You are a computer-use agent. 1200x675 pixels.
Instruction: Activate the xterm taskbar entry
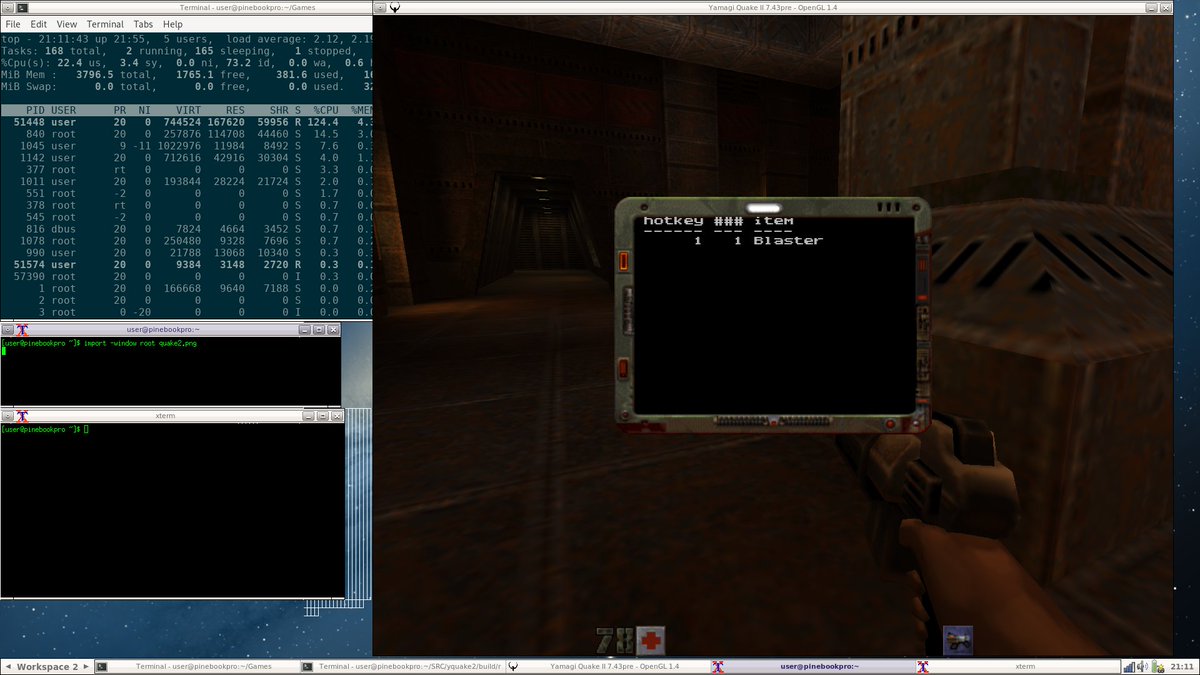click(1016, 667)
